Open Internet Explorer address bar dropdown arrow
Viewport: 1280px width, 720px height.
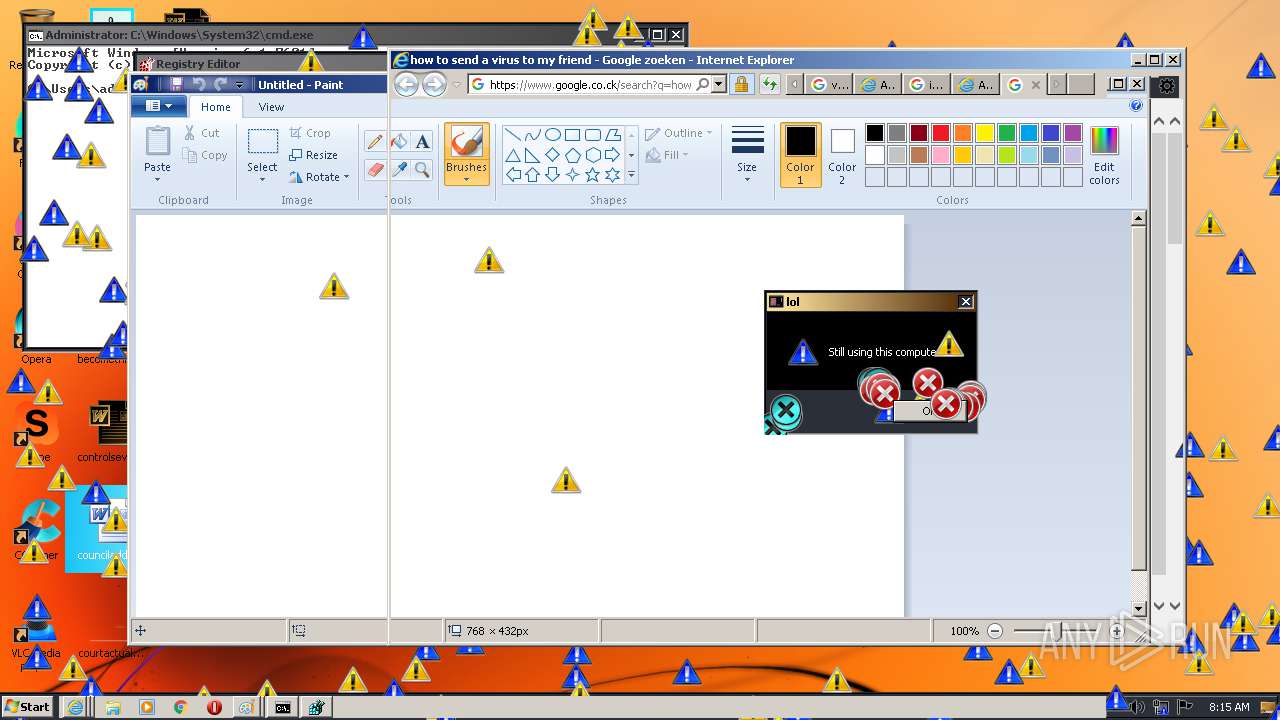pyautogui.click(x=719, y=85)
